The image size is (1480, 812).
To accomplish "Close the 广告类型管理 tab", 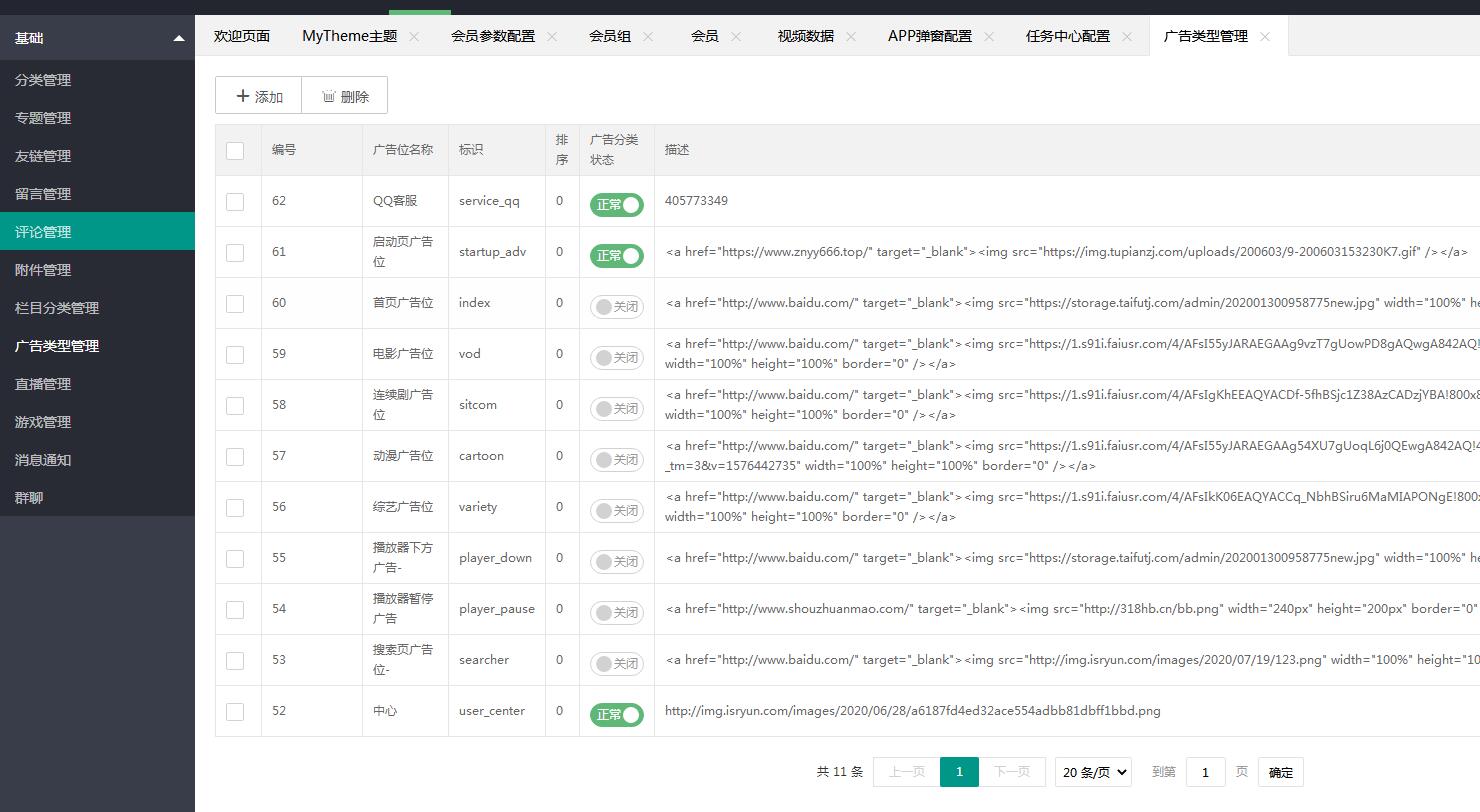I will (x=1265, y=36).
